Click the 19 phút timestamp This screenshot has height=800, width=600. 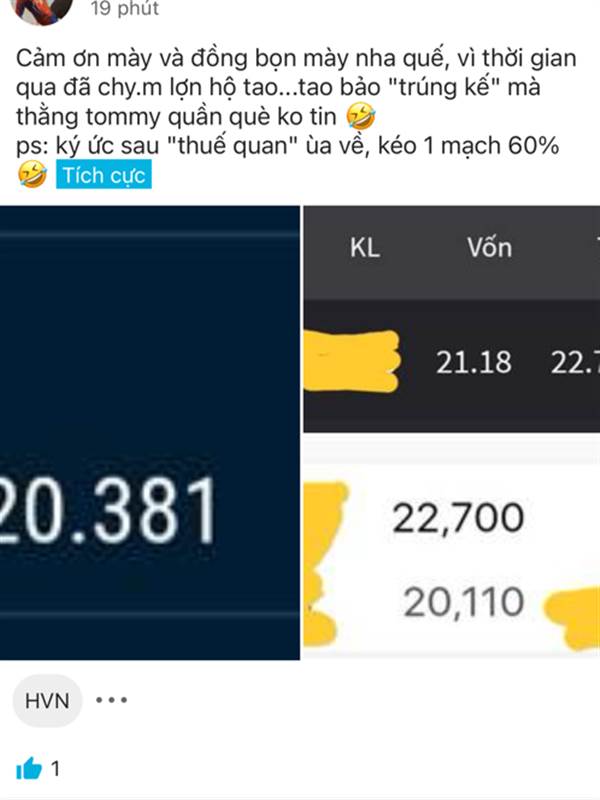[x=124, y=8]
